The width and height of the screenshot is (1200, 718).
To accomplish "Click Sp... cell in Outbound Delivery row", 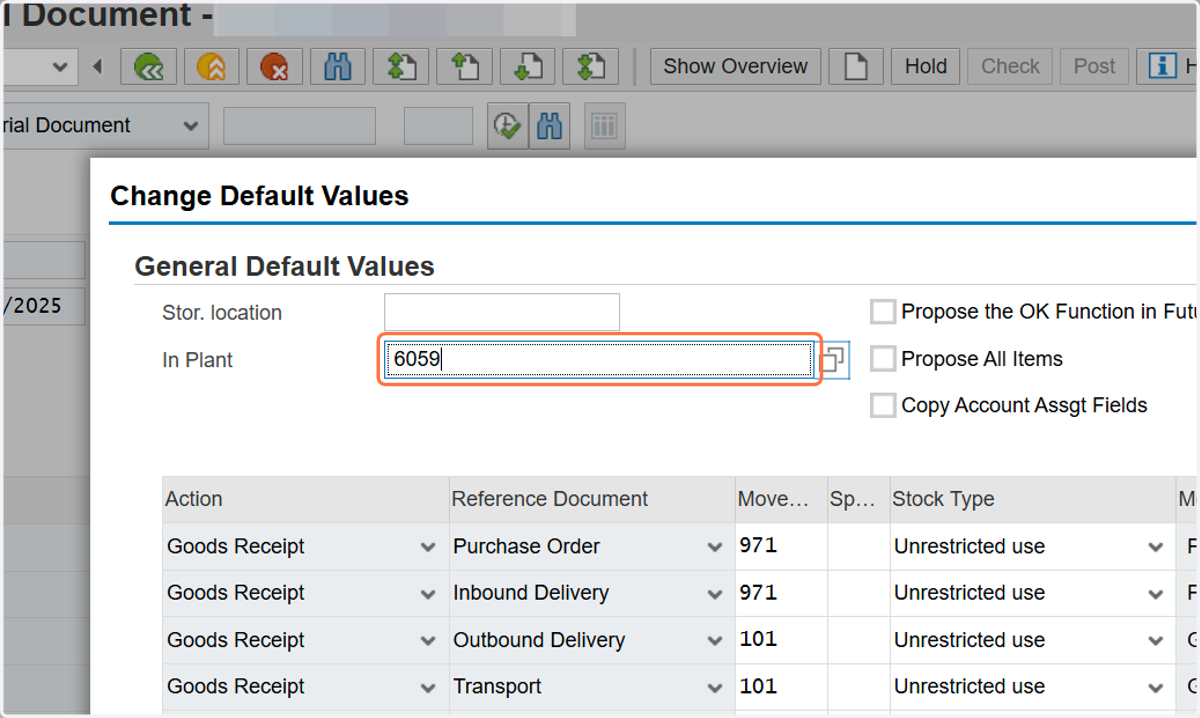I will coord(859,640).
